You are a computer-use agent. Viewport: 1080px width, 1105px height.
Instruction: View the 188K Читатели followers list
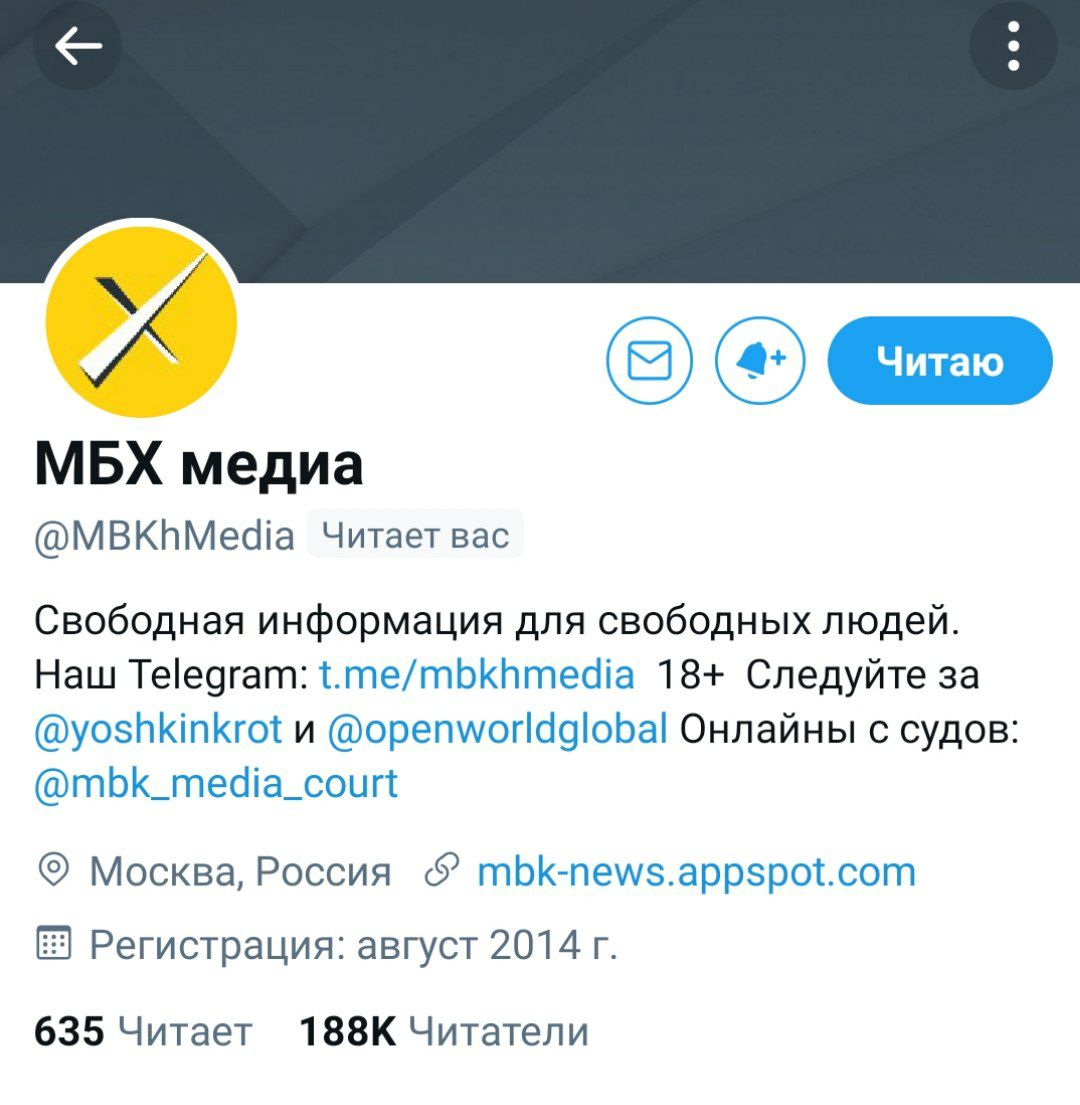coord(444,1032)
